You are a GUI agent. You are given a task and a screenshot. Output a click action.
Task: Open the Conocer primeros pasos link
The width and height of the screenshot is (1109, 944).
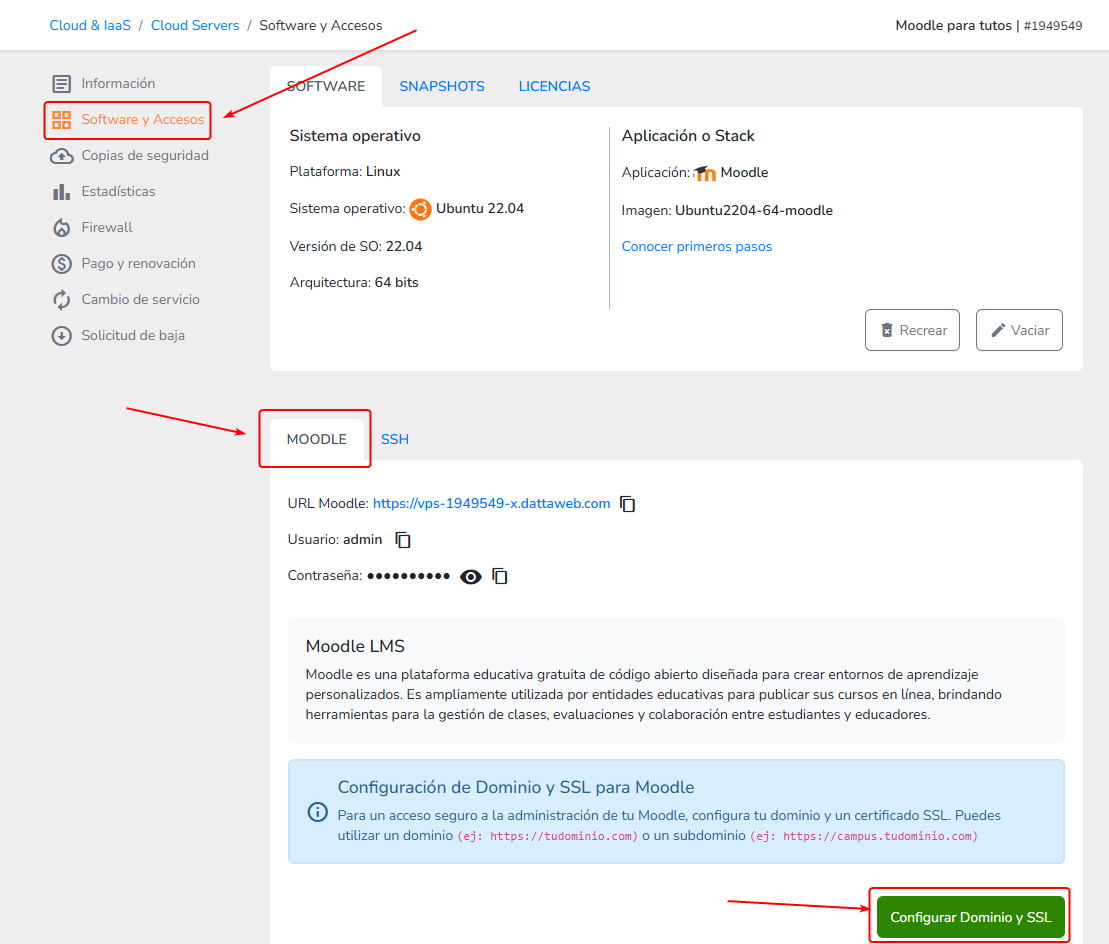point(697,247)
